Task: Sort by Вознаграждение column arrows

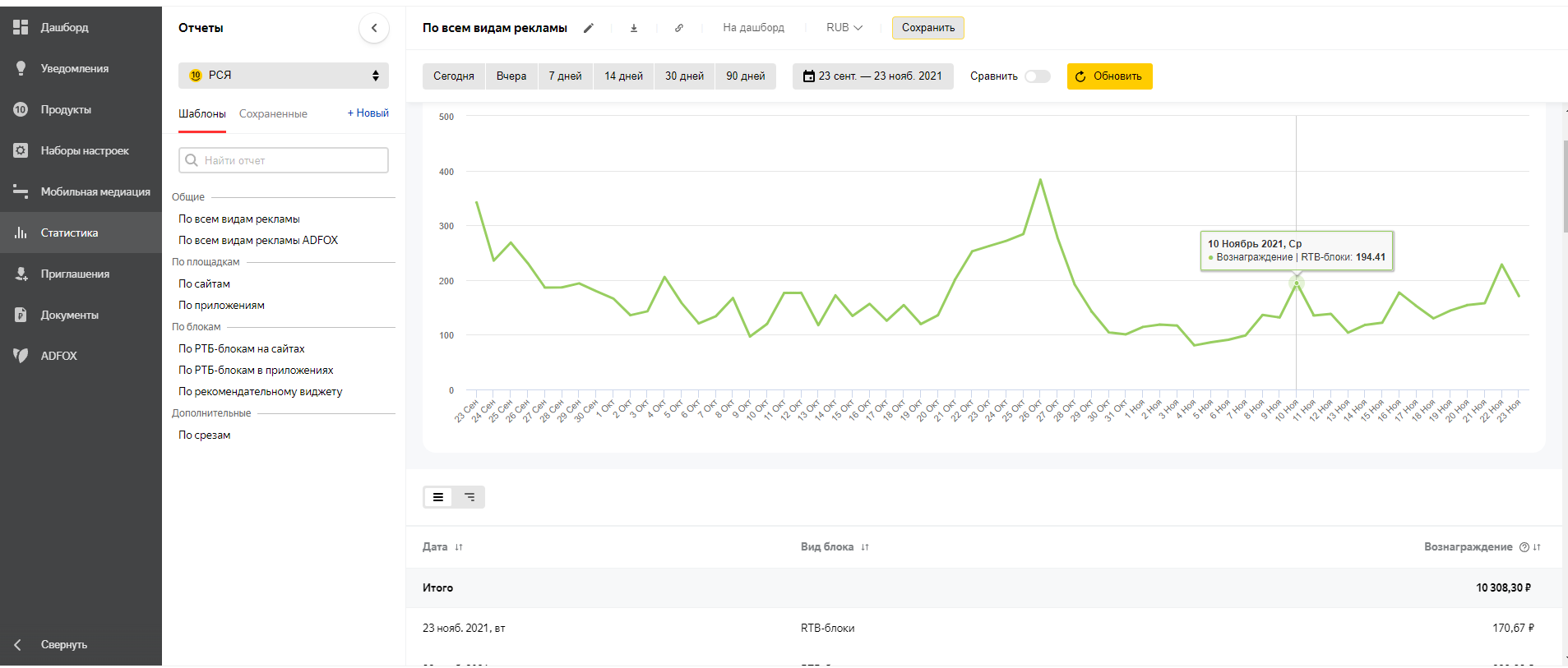Action: tap(1537, 547)
